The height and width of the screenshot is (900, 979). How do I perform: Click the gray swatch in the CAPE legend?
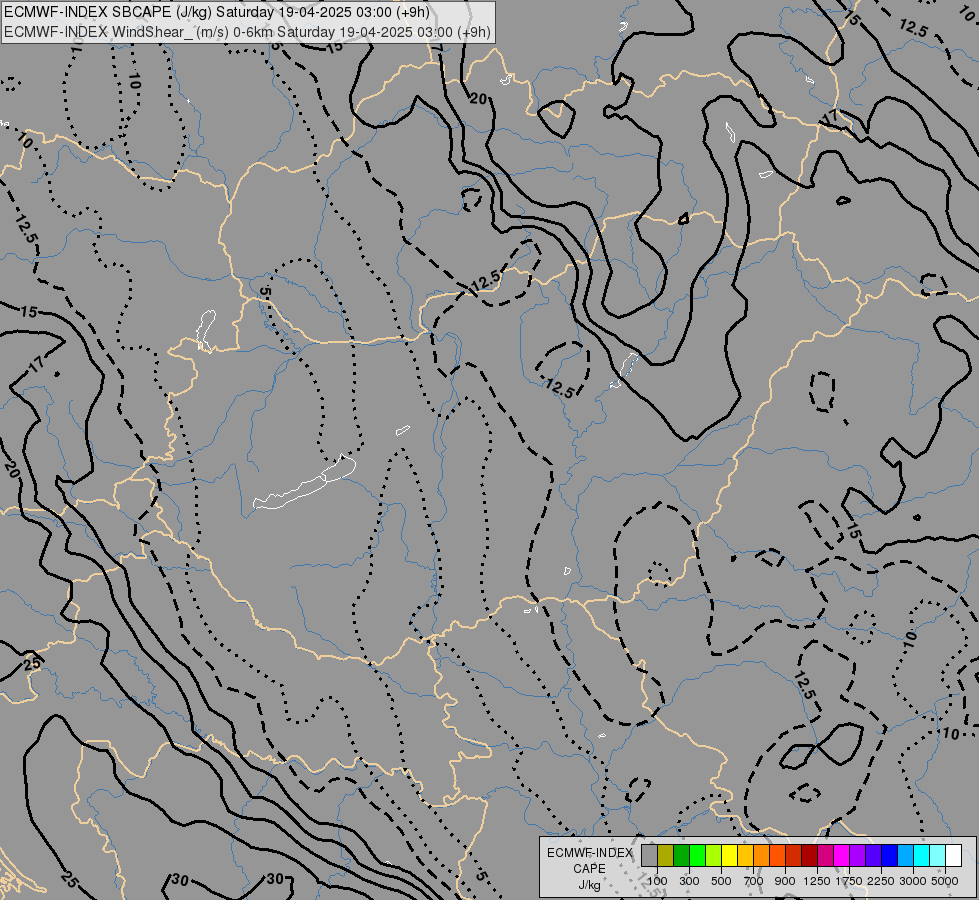649,856
